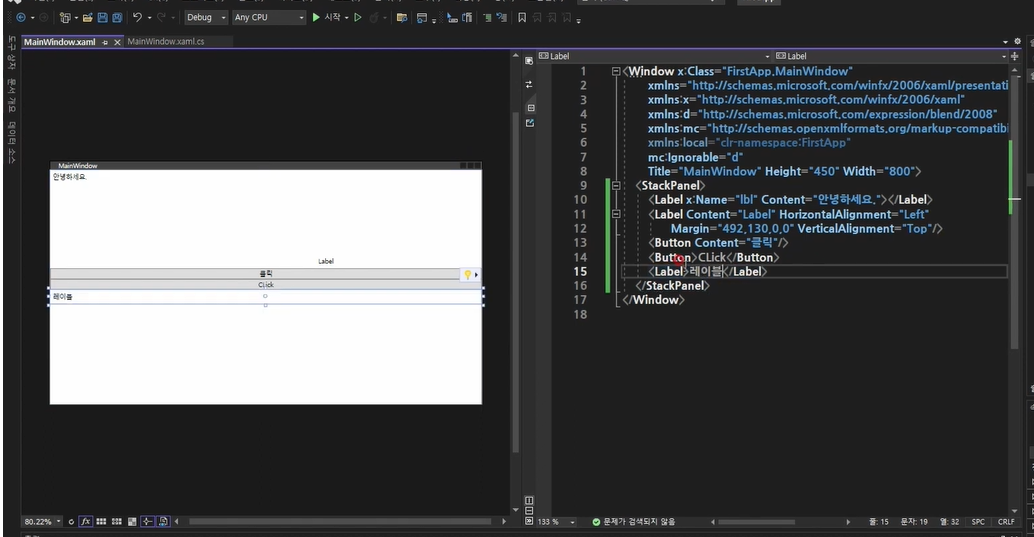
Task: Select the MainWindow.xaml tab
Action: pos(59,42)
